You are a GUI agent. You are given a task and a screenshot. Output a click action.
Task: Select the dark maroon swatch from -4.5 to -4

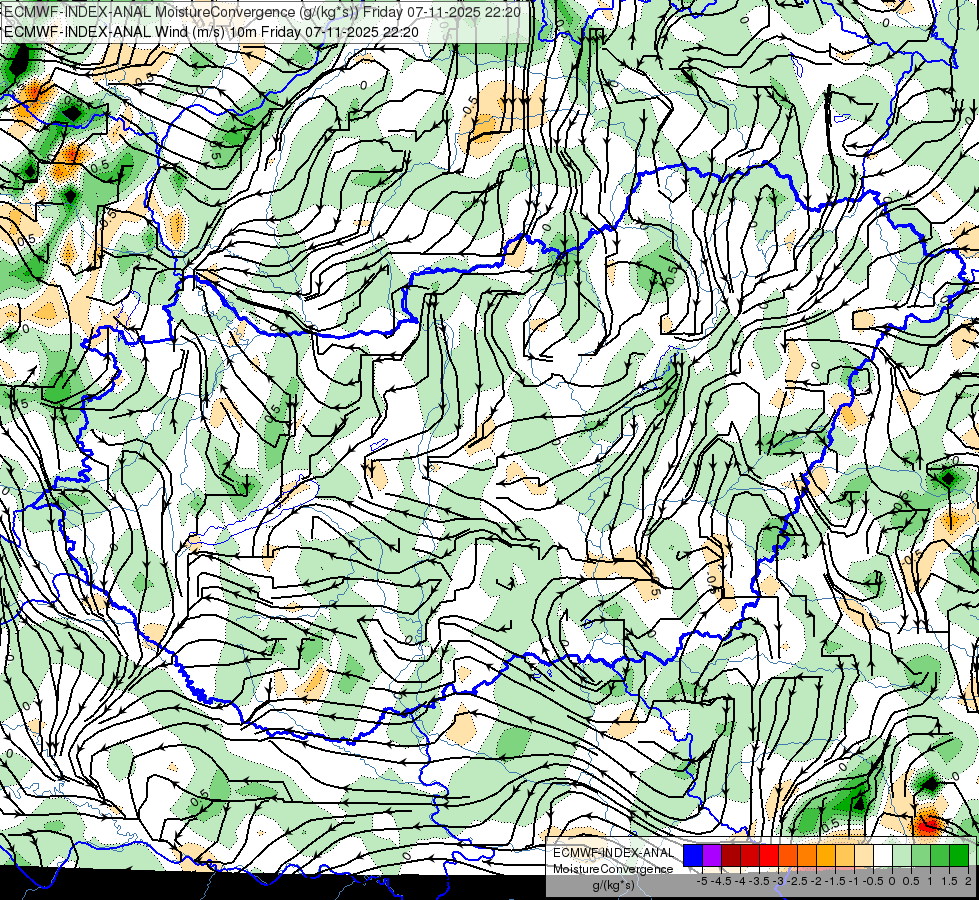(x=731, y=856)
